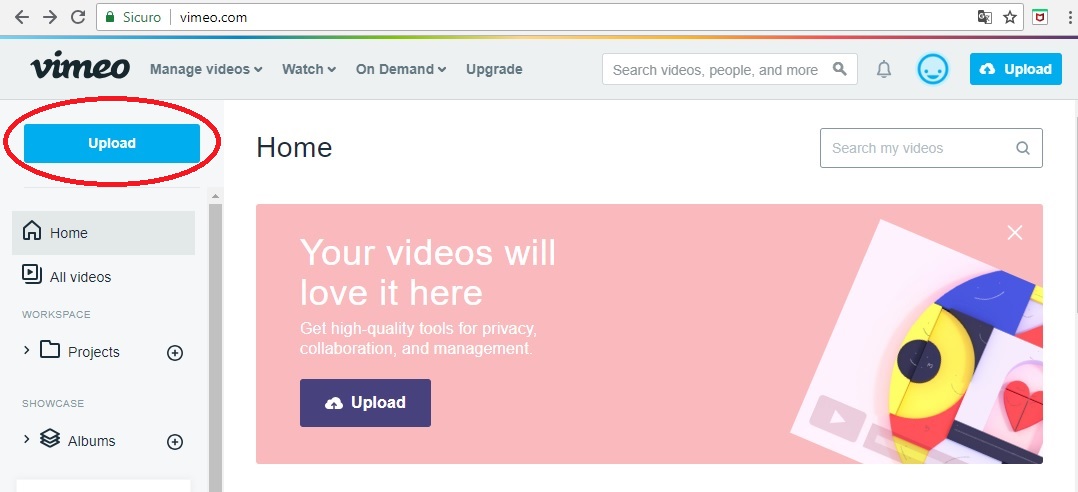Click the green padlock Sicuro indicator
Viewport: 1078px width, 492px height.
[133, 17]
